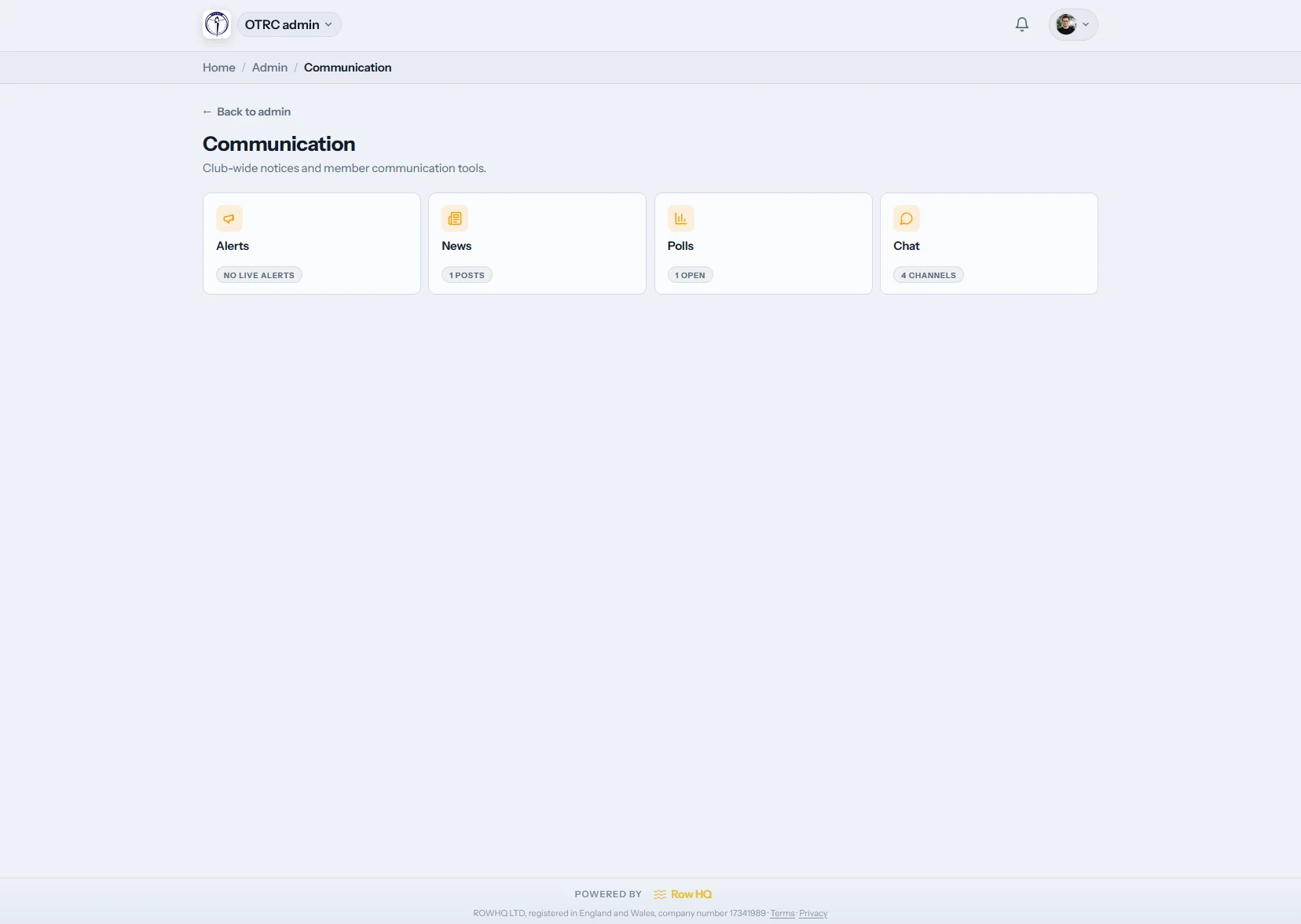Click the back arrow beside Back to admin
The height and width of the screenshot is (924, 1301).
207,112
